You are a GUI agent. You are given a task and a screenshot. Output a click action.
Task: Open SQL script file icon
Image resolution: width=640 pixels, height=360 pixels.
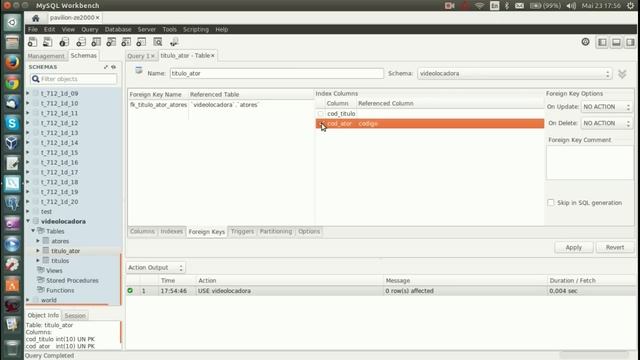(47, 42)
